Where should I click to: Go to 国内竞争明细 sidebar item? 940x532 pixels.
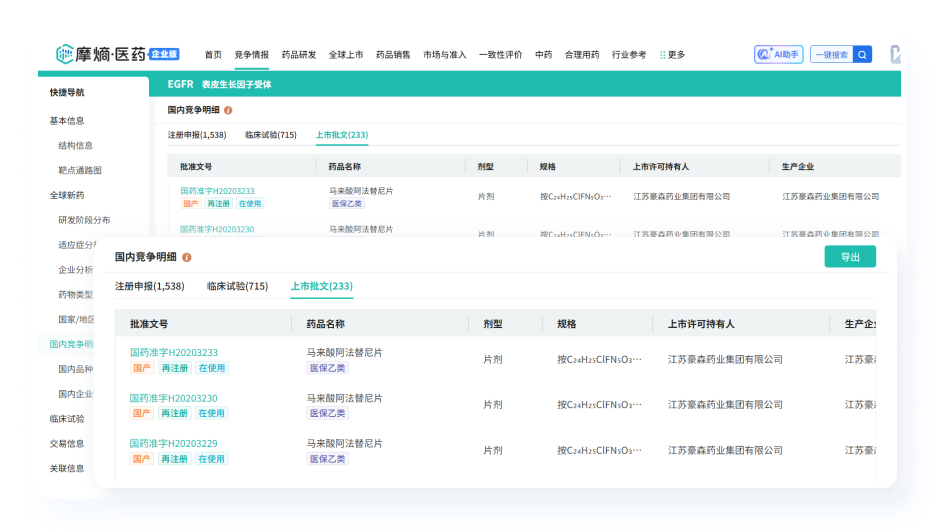[x=71, y=344]
